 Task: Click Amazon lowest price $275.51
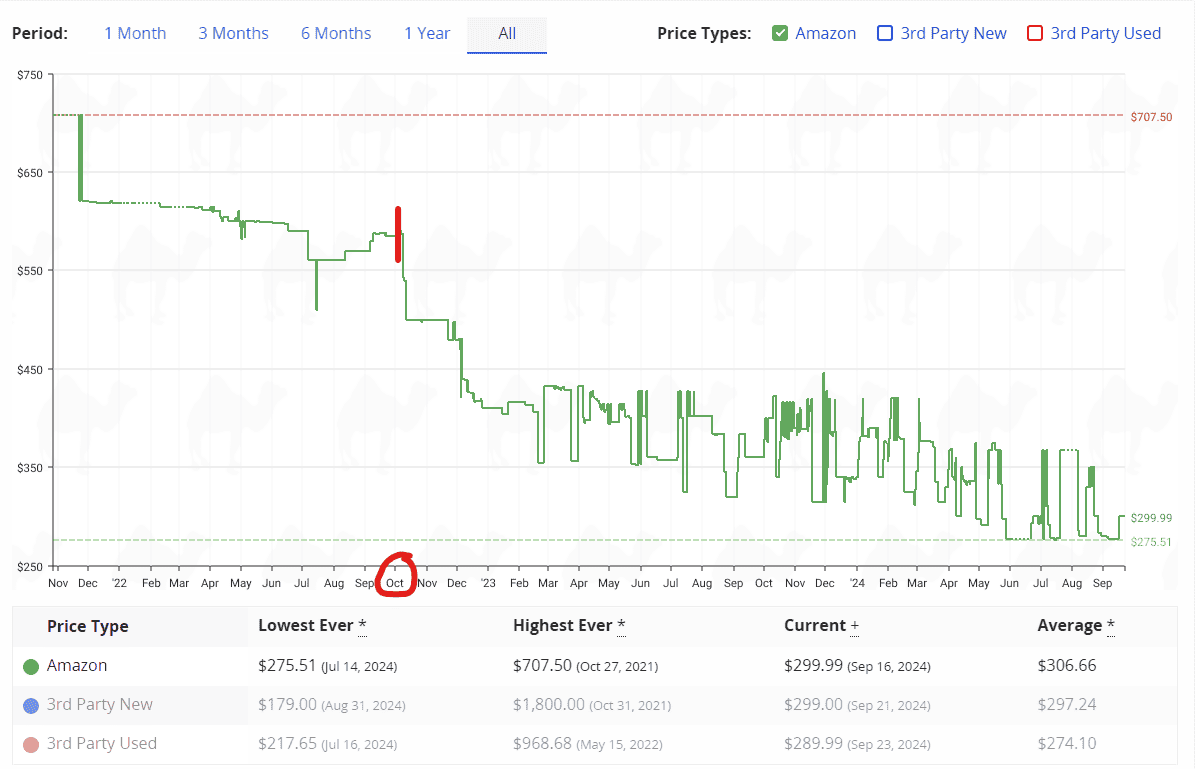[287, 665]
